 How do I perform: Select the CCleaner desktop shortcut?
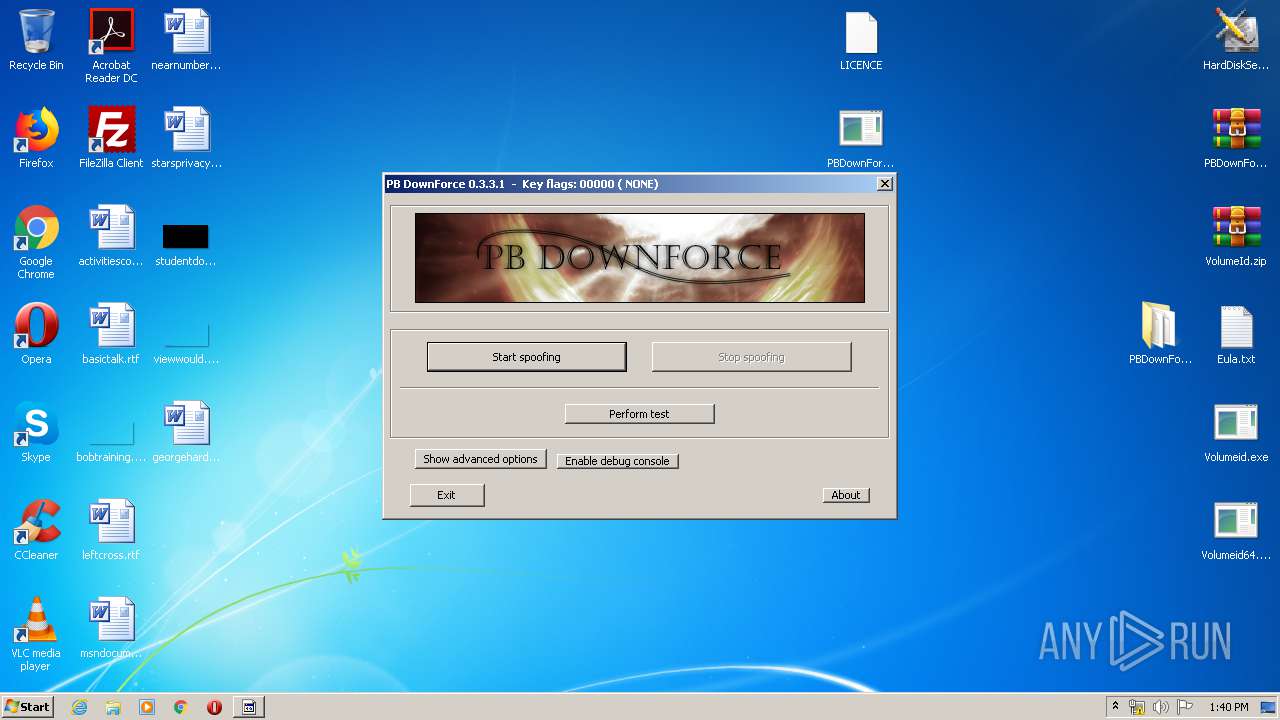pos(36,530)
